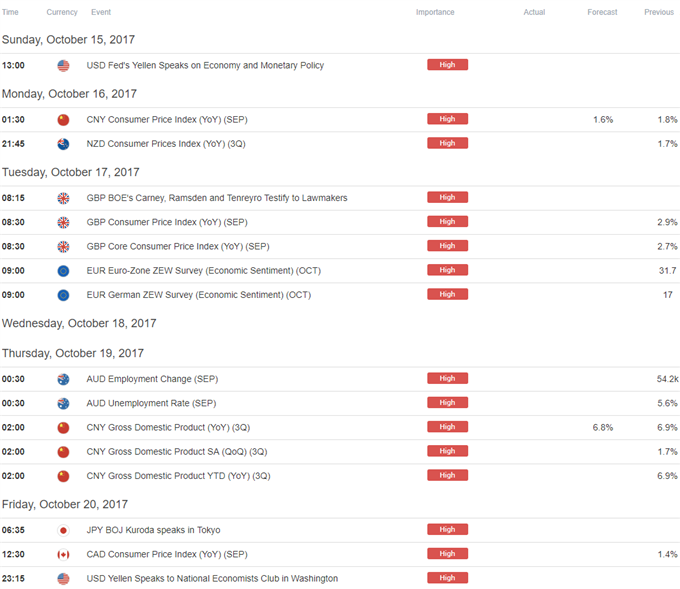The height and width of the screenshot is (589, 680).
Task: Open AUD Unemployment Rate (SEP) event
Action: [151, 404]
